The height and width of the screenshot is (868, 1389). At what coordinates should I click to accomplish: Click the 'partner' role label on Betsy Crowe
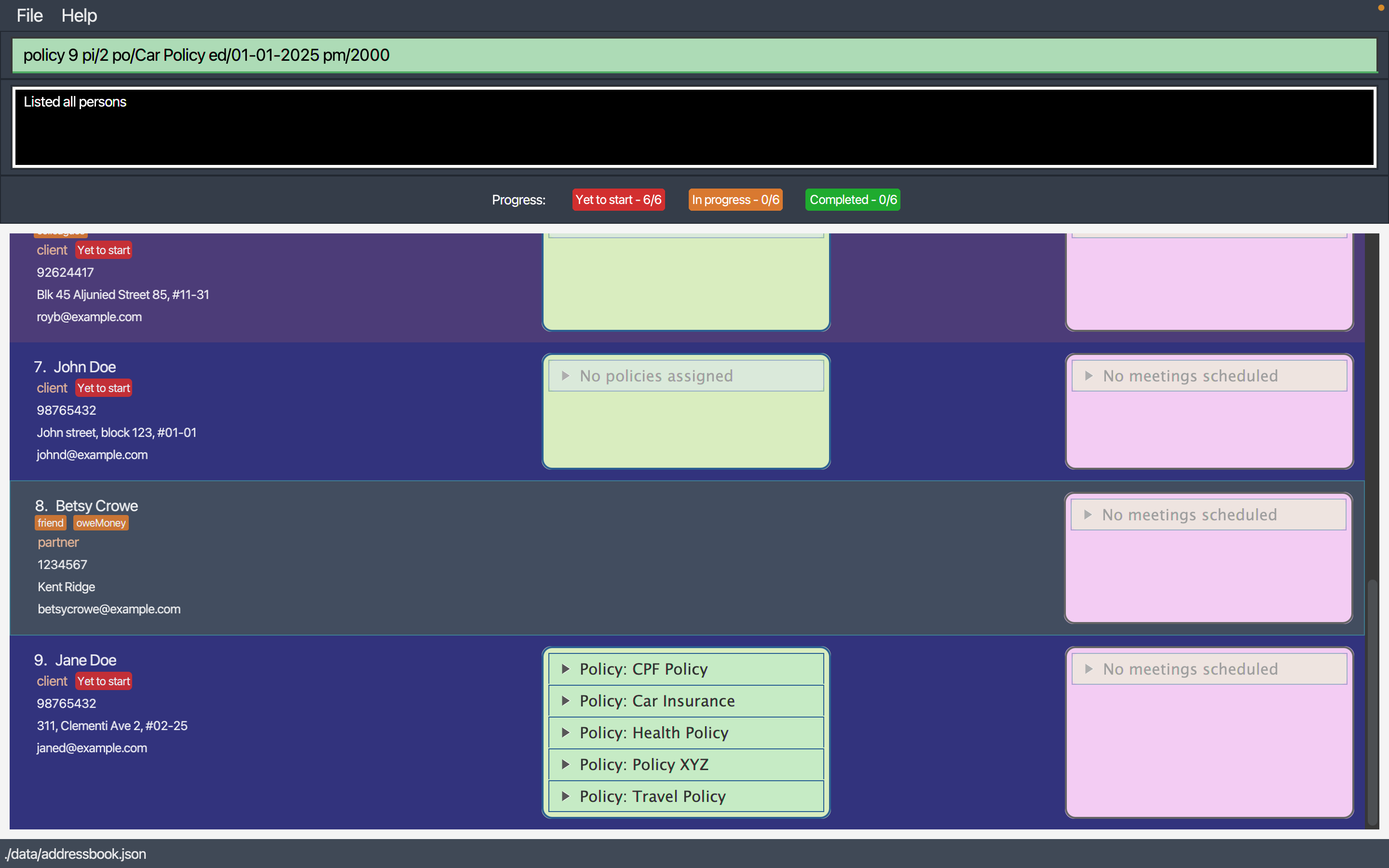click(x=57, y=542)
